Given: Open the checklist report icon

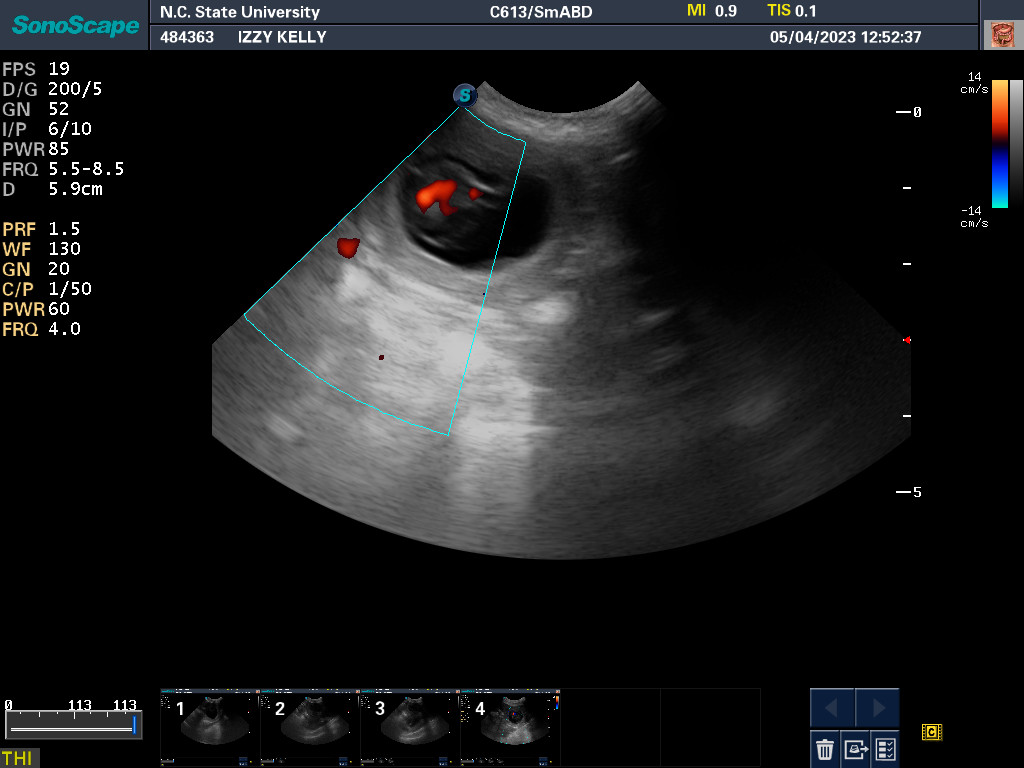Looking at the screenshot, I should 885,748.
